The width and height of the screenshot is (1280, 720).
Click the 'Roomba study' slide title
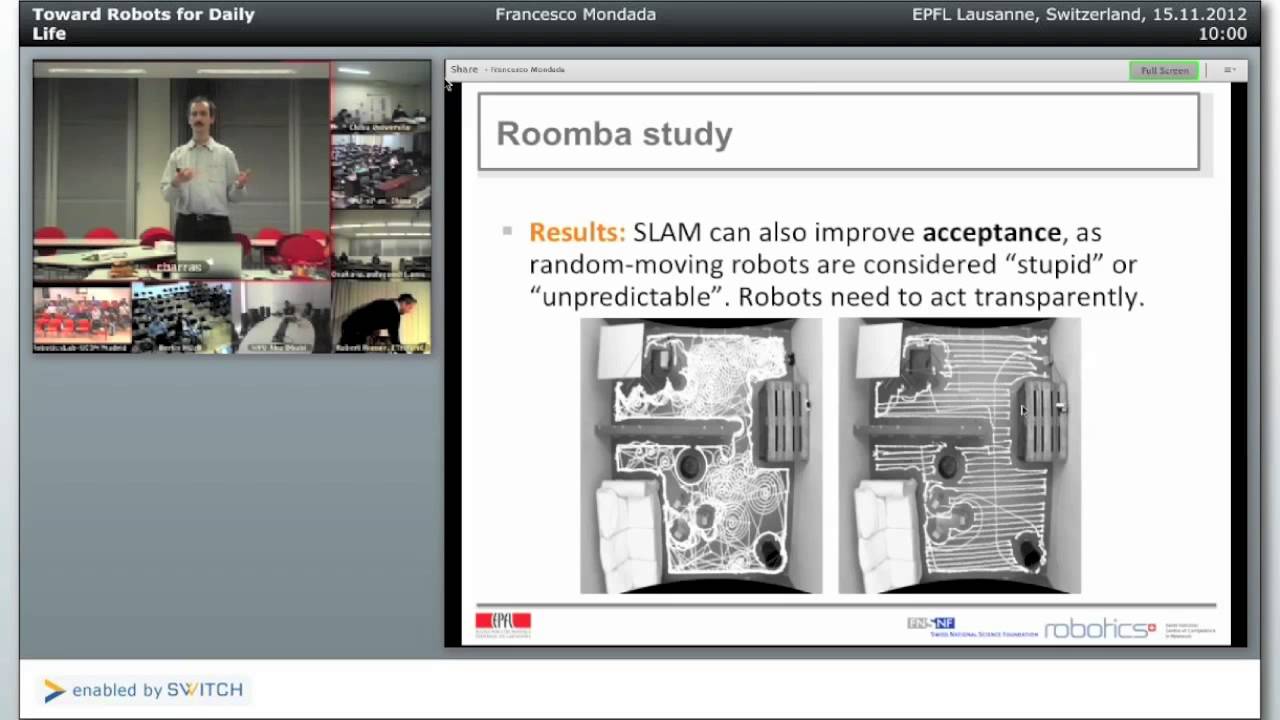(x=614, y=134)
